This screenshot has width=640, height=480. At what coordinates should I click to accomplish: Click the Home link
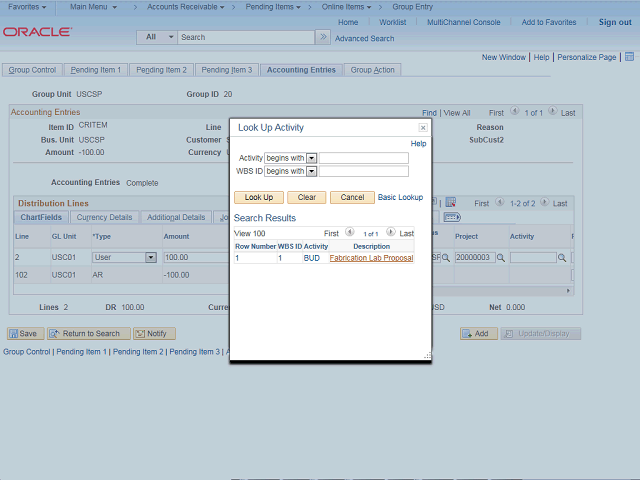(x=348, y=22)
